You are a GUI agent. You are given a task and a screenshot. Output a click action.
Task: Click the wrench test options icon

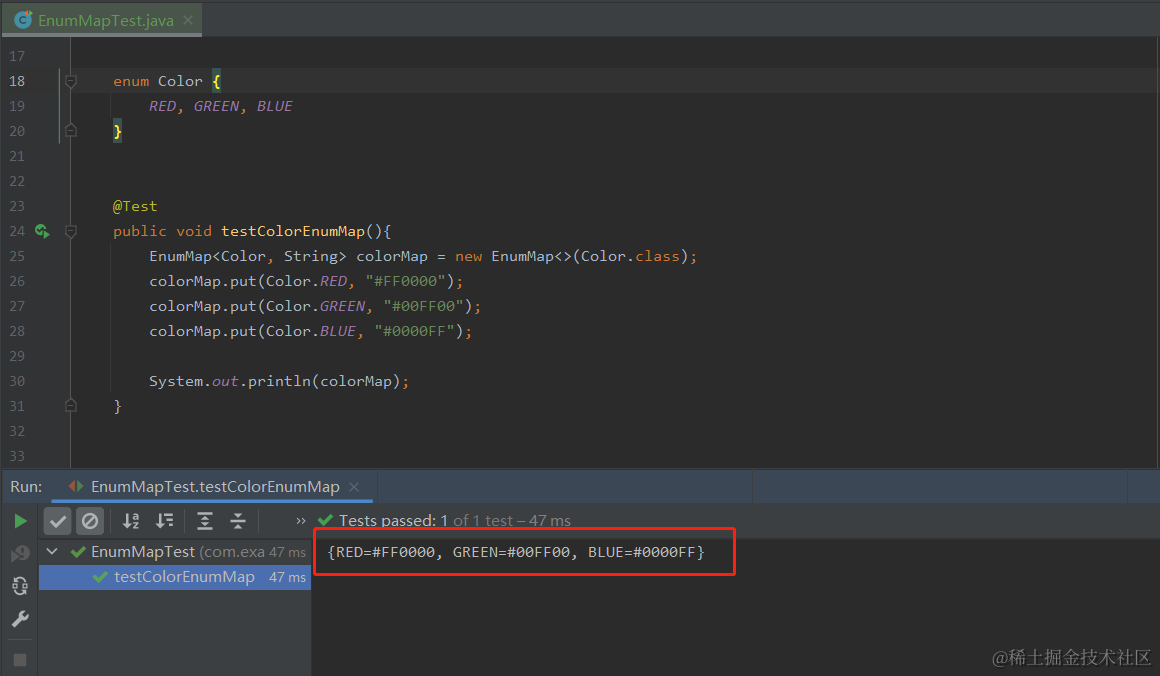[20, 618]
